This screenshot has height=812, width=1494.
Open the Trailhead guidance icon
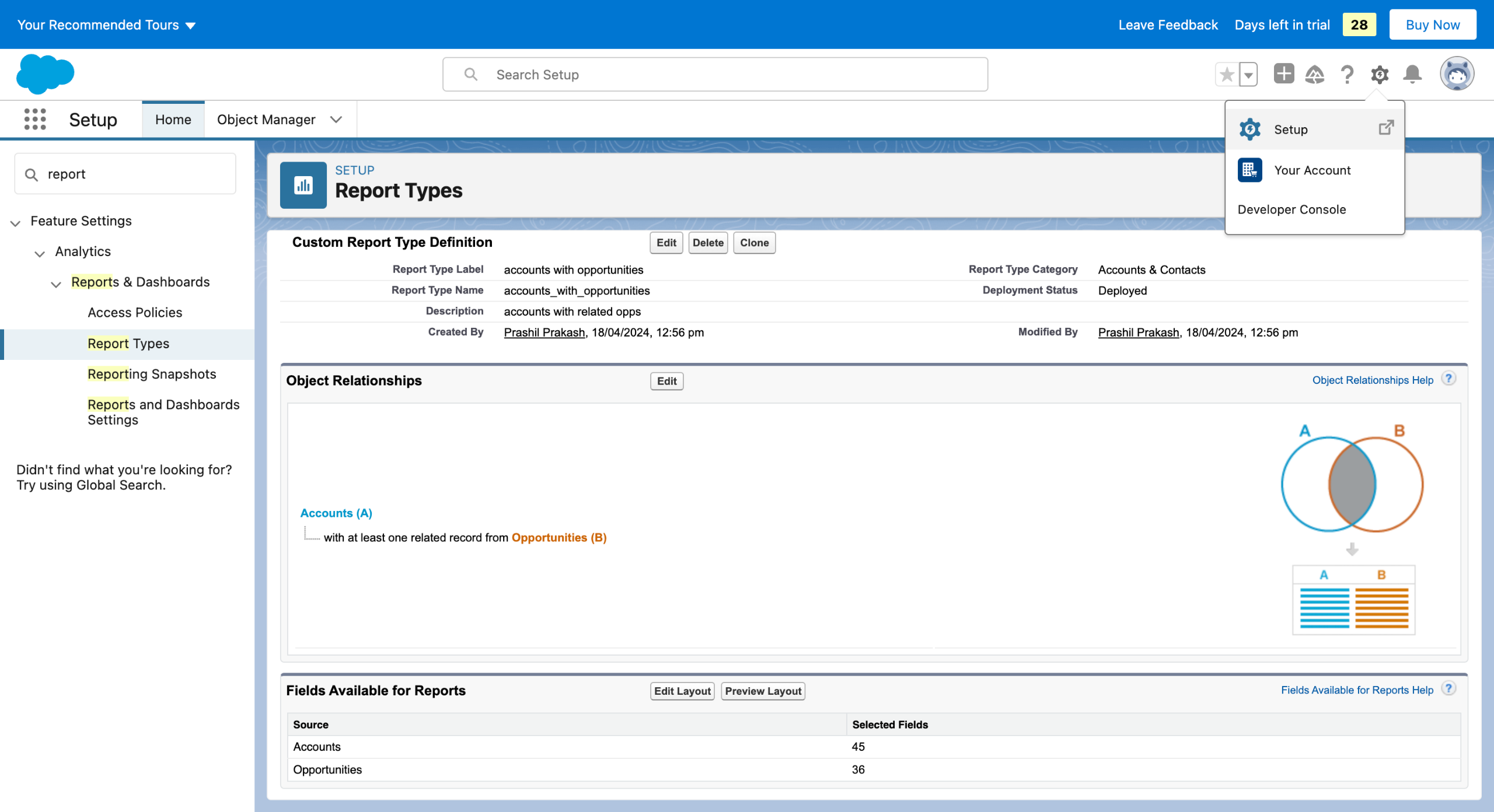pyautogui.click(x=1314, y=74)
